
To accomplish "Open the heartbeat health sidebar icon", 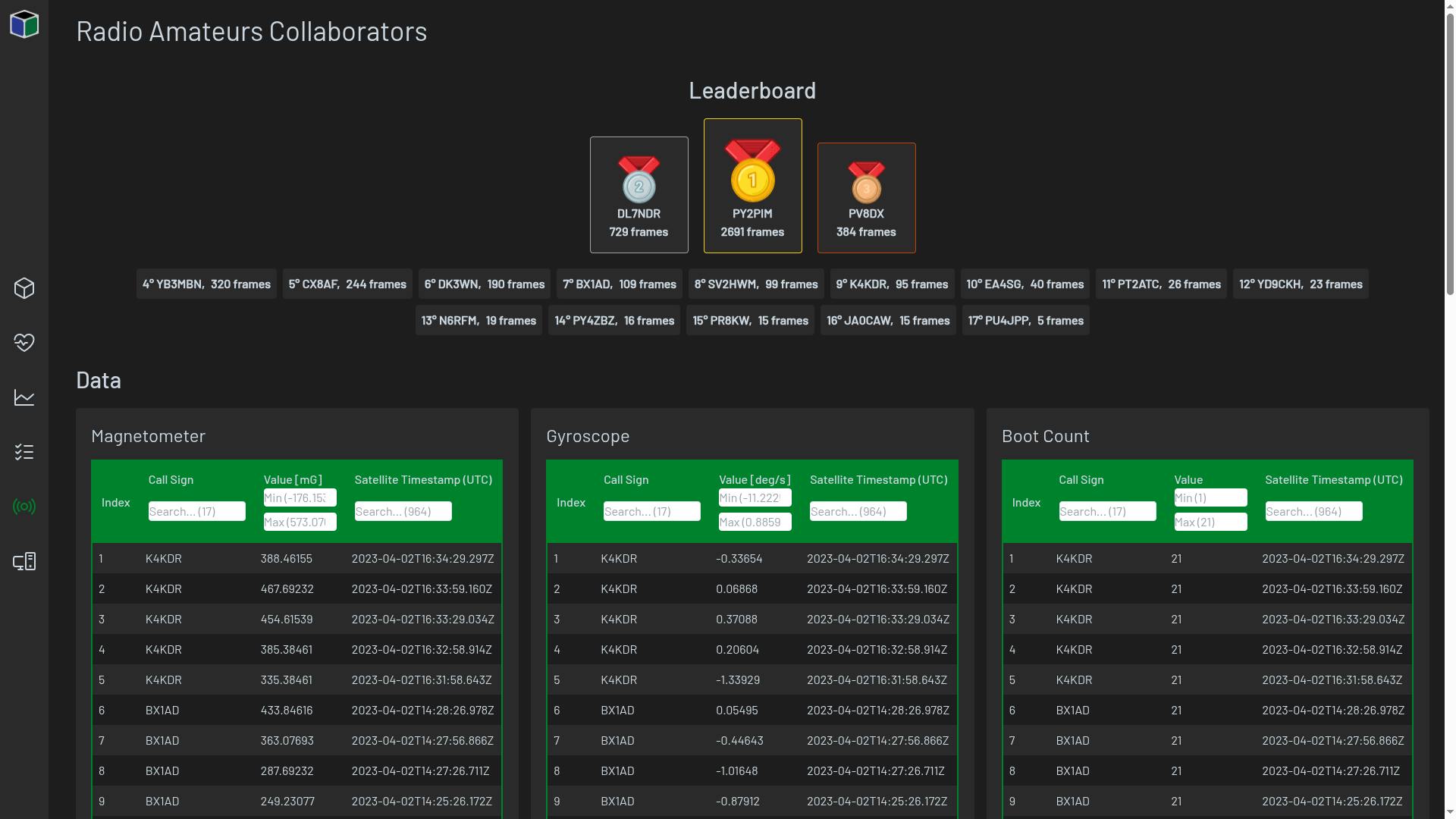I will [x=24, y=343].
